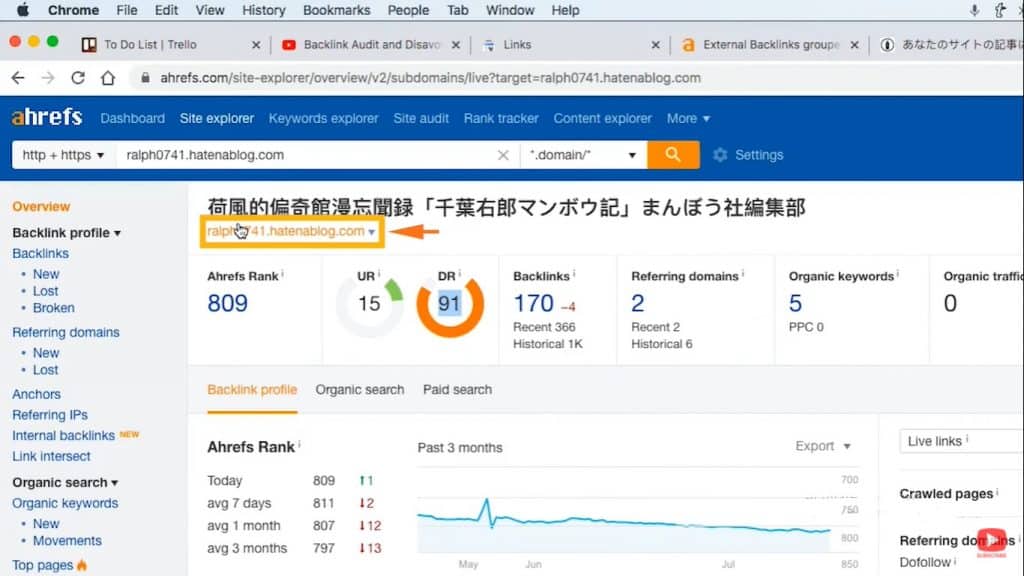
Task: Click the info icon beside Referring domains metric
Action: click(743, 274)
